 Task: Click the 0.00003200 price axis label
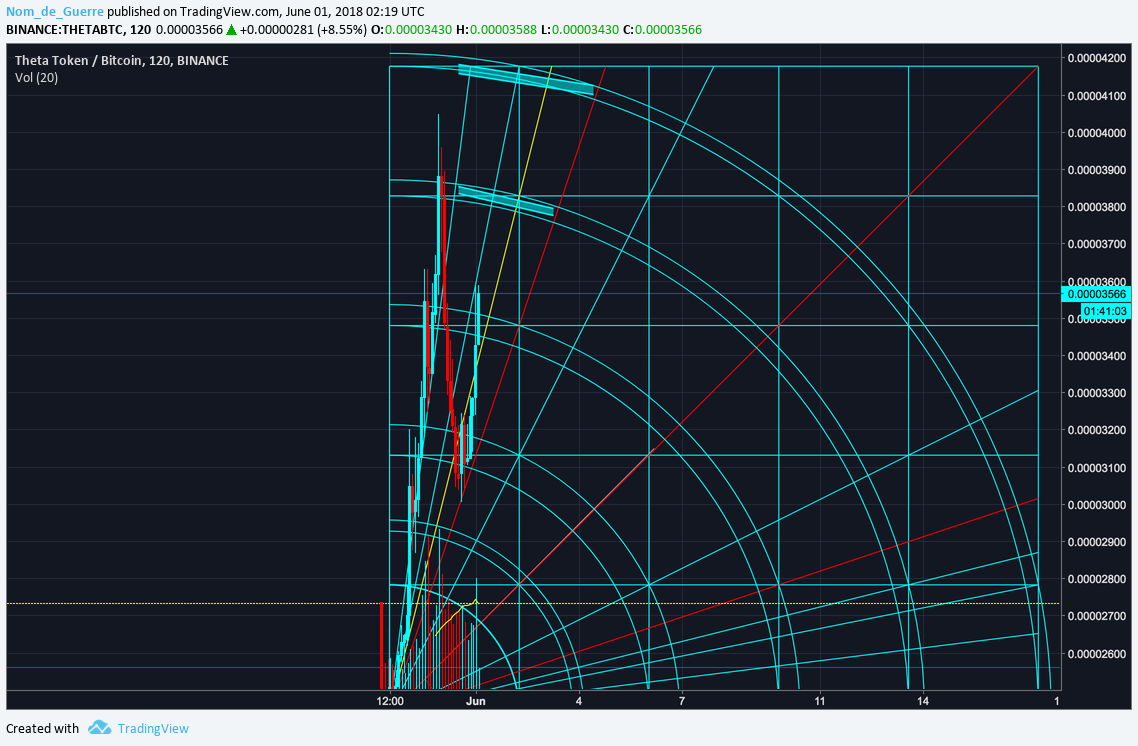pos(1097,430)
